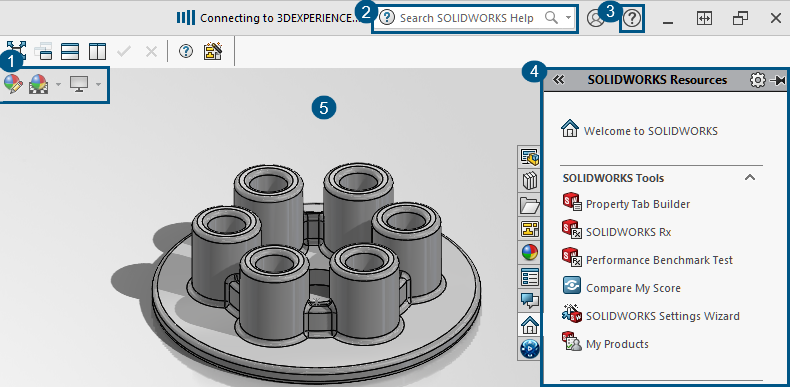The height and width of the screenshot is (387, 790).
Task: Open the View Palette tab
Action: (x=529, y=229)
